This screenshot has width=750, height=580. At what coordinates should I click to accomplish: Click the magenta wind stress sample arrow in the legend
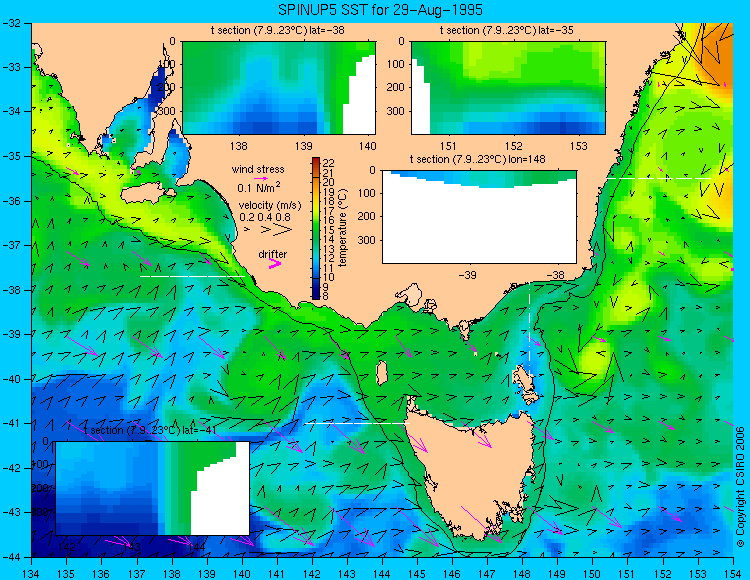[x=261, y=178]
